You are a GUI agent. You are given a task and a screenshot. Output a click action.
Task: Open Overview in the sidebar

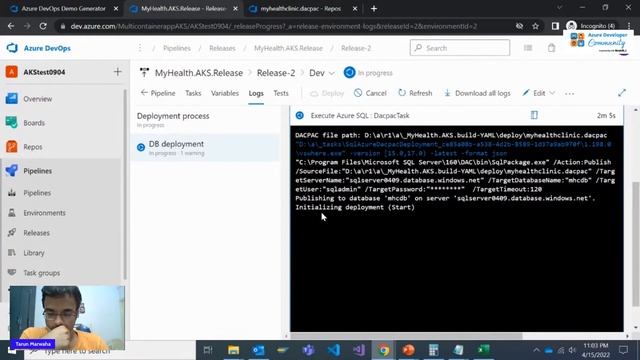coord(38,99)
